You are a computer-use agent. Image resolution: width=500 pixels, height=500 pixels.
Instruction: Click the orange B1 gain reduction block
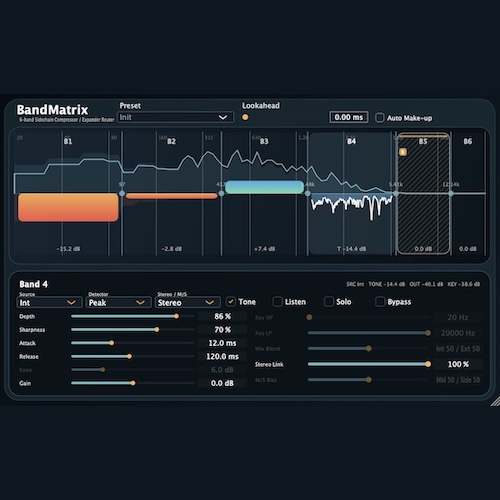(x=68, y=207)
